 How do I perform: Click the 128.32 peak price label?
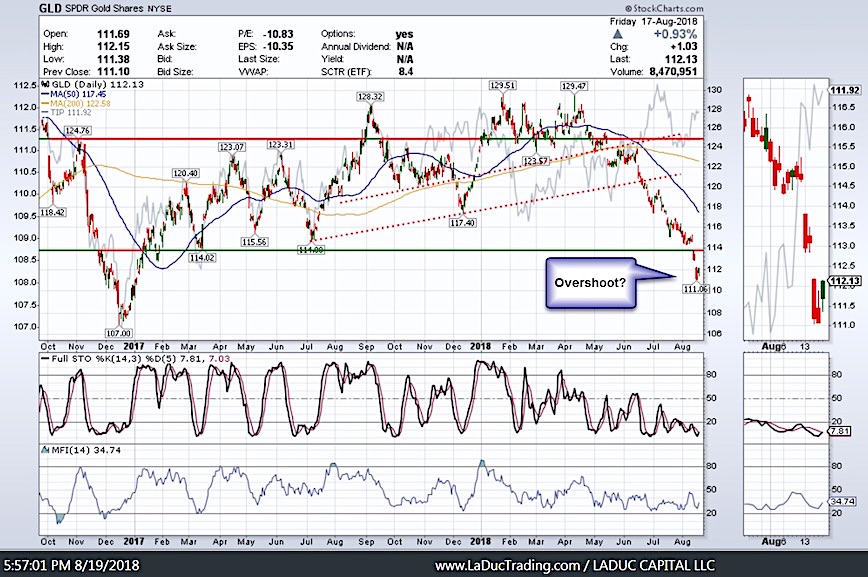[x=370, y=96]
